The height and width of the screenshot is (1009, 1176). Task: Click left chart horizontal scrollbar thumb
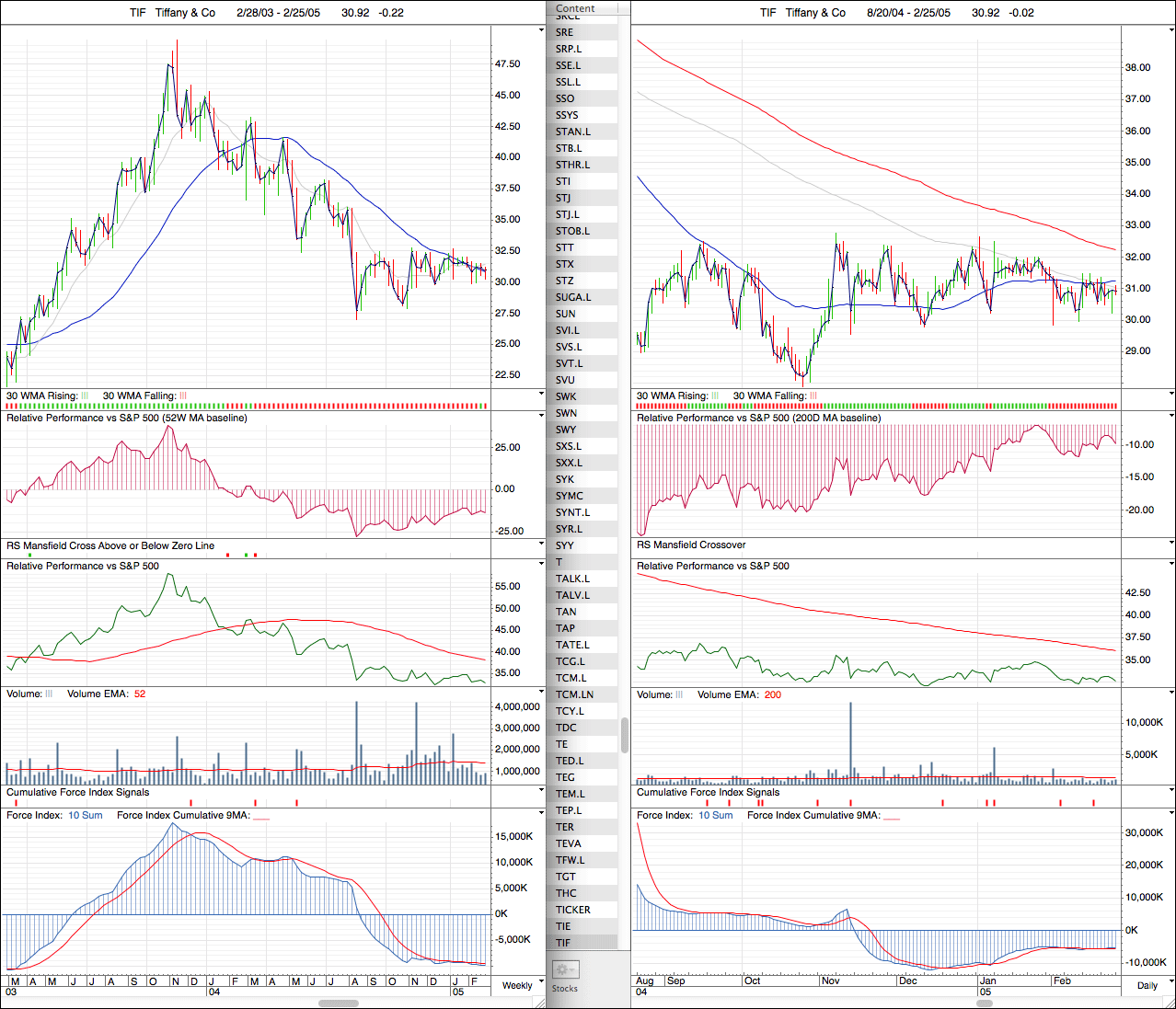pyautogui.click(x=339, y=1003)
